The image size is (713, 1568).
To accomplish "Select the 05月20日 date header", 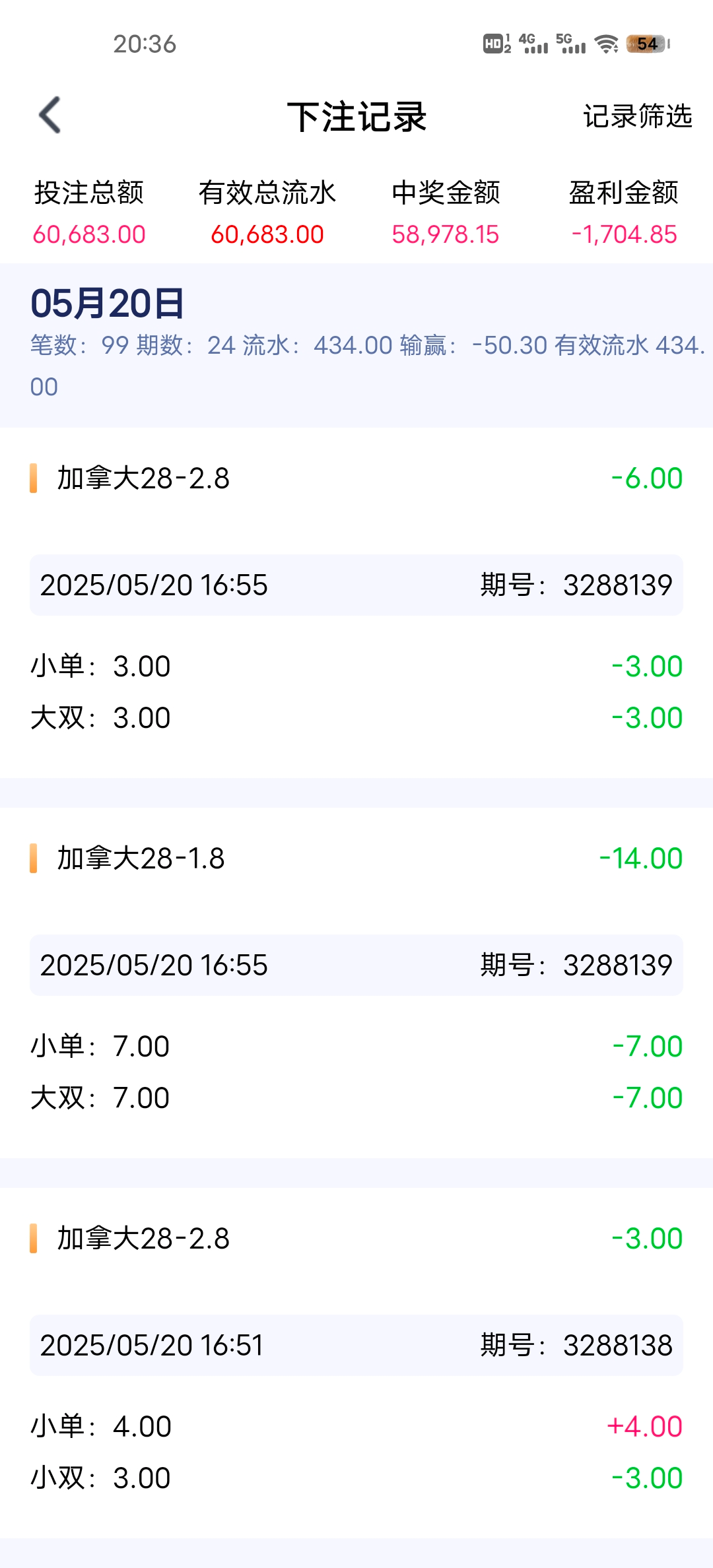I will [108, 304].
